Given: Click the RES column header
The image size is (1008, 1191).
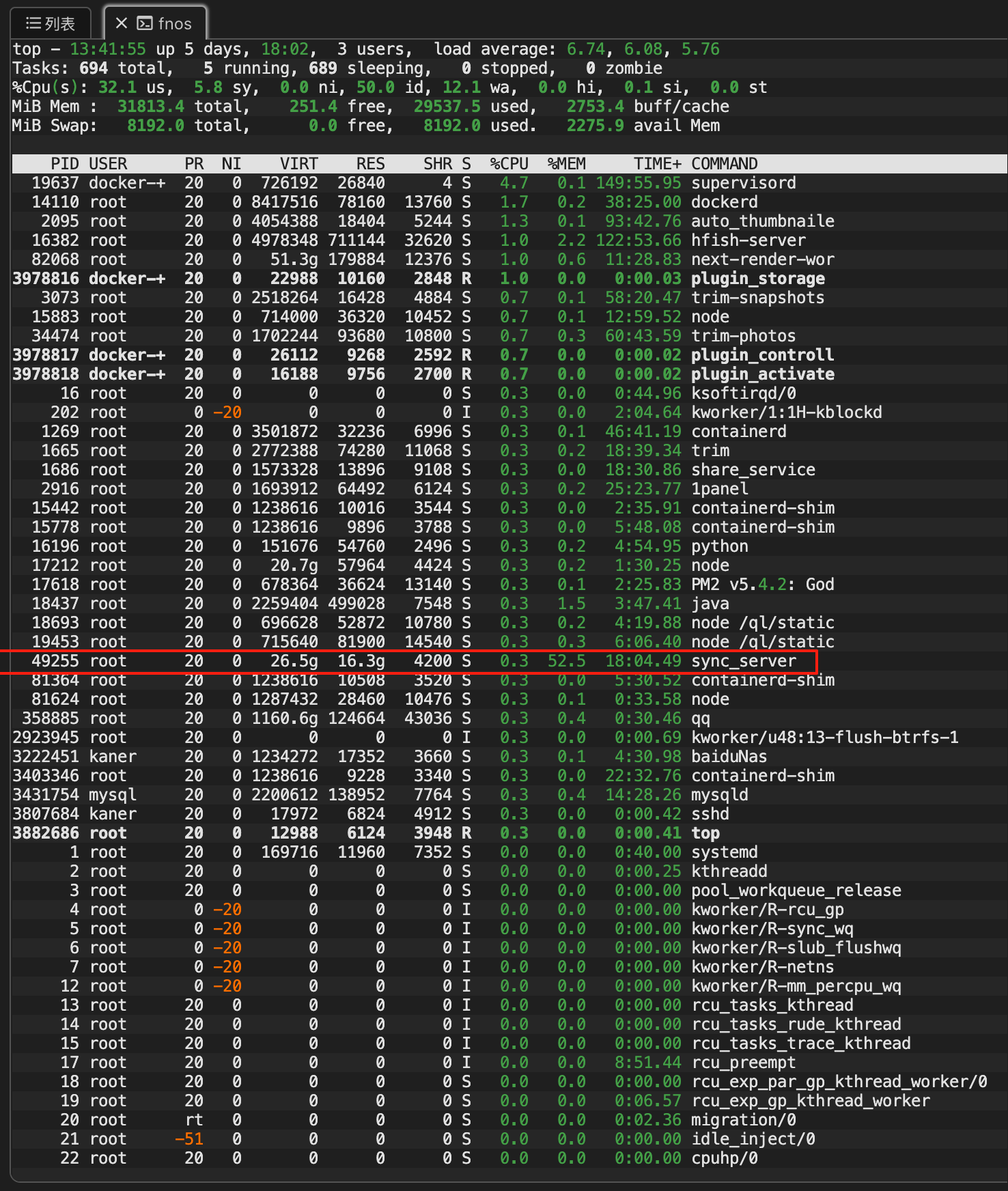Looking at the screenshot, I should click(371, 164).
